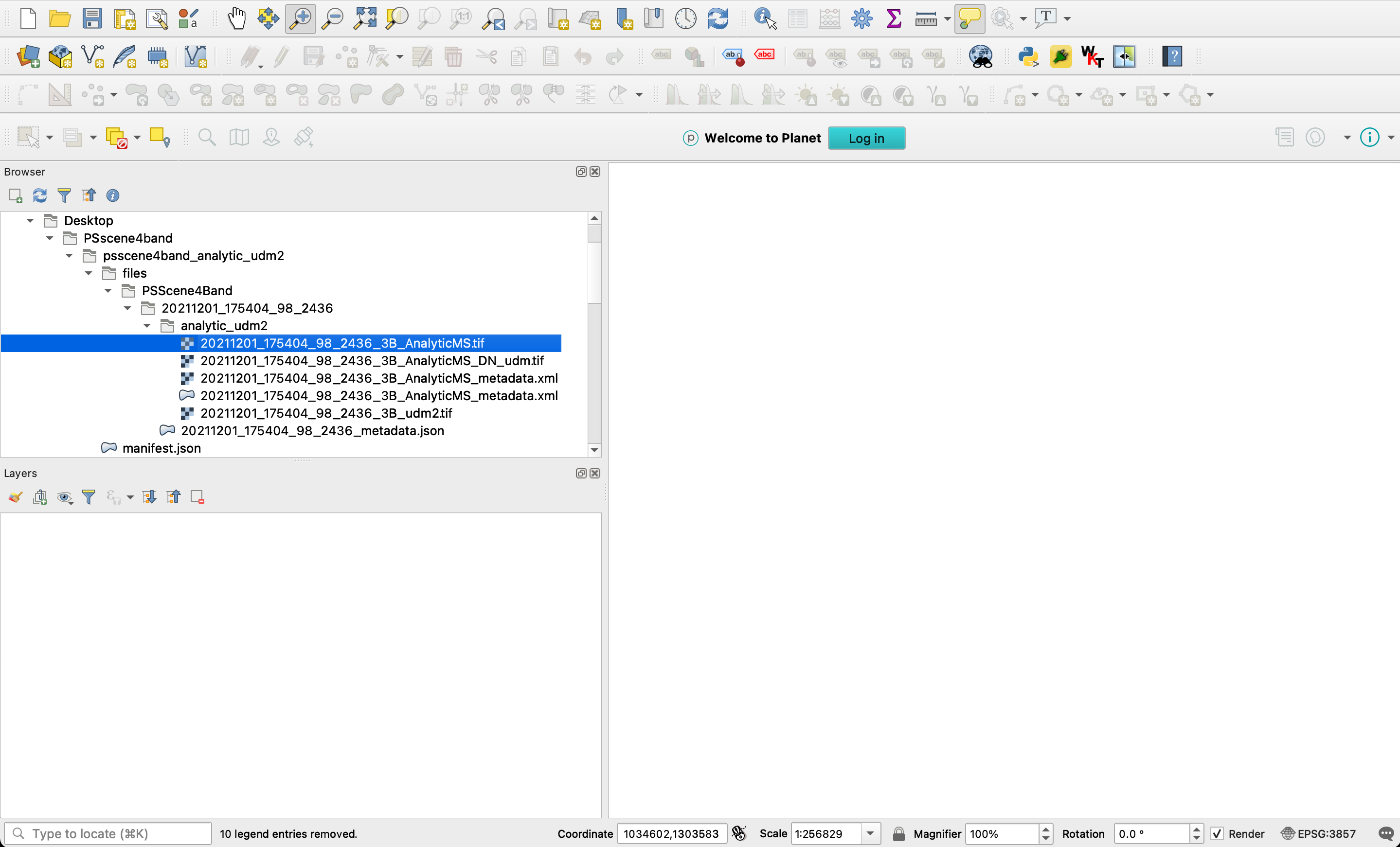Toggle mouse extents display beside Coordinate

point(738,833)
